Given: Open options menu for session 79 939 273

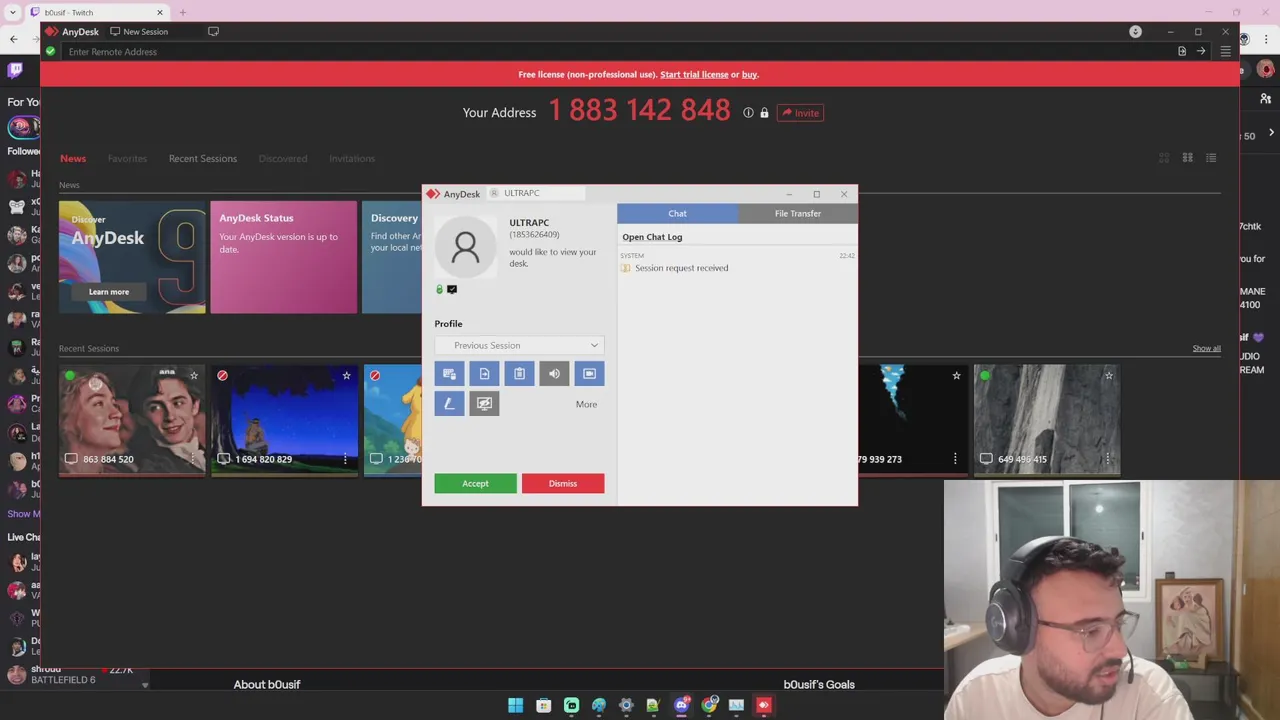Looking at the screenshot, I should point(955,459).
